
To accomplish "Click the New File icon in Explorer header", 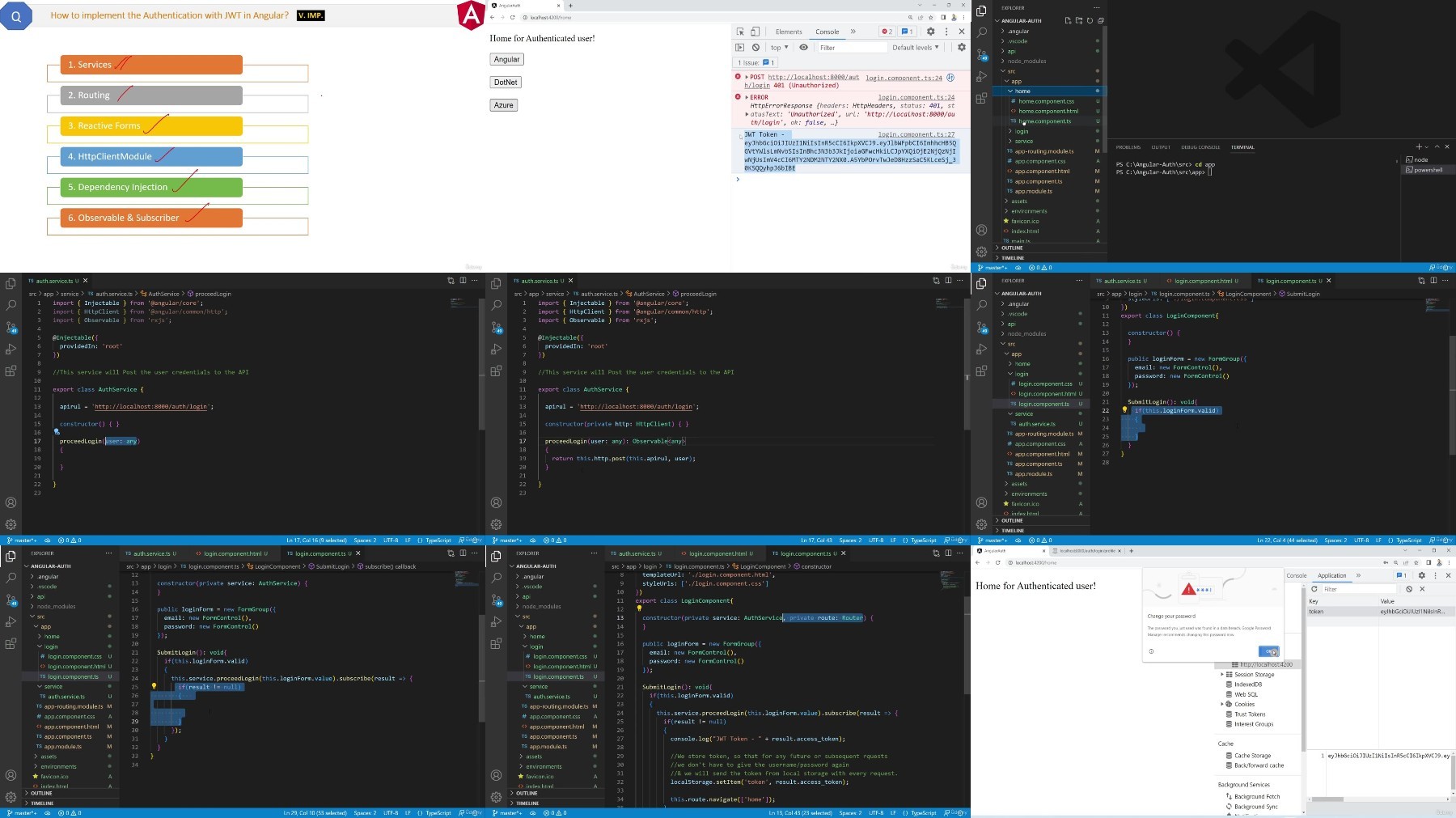I will pos(1068,20).
